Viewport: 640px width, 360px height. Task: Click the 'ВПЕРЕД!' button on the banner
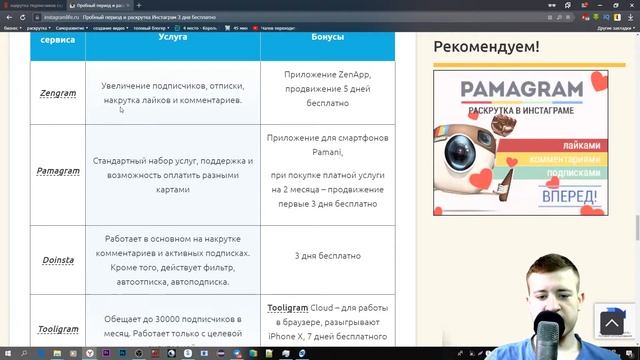569,197
